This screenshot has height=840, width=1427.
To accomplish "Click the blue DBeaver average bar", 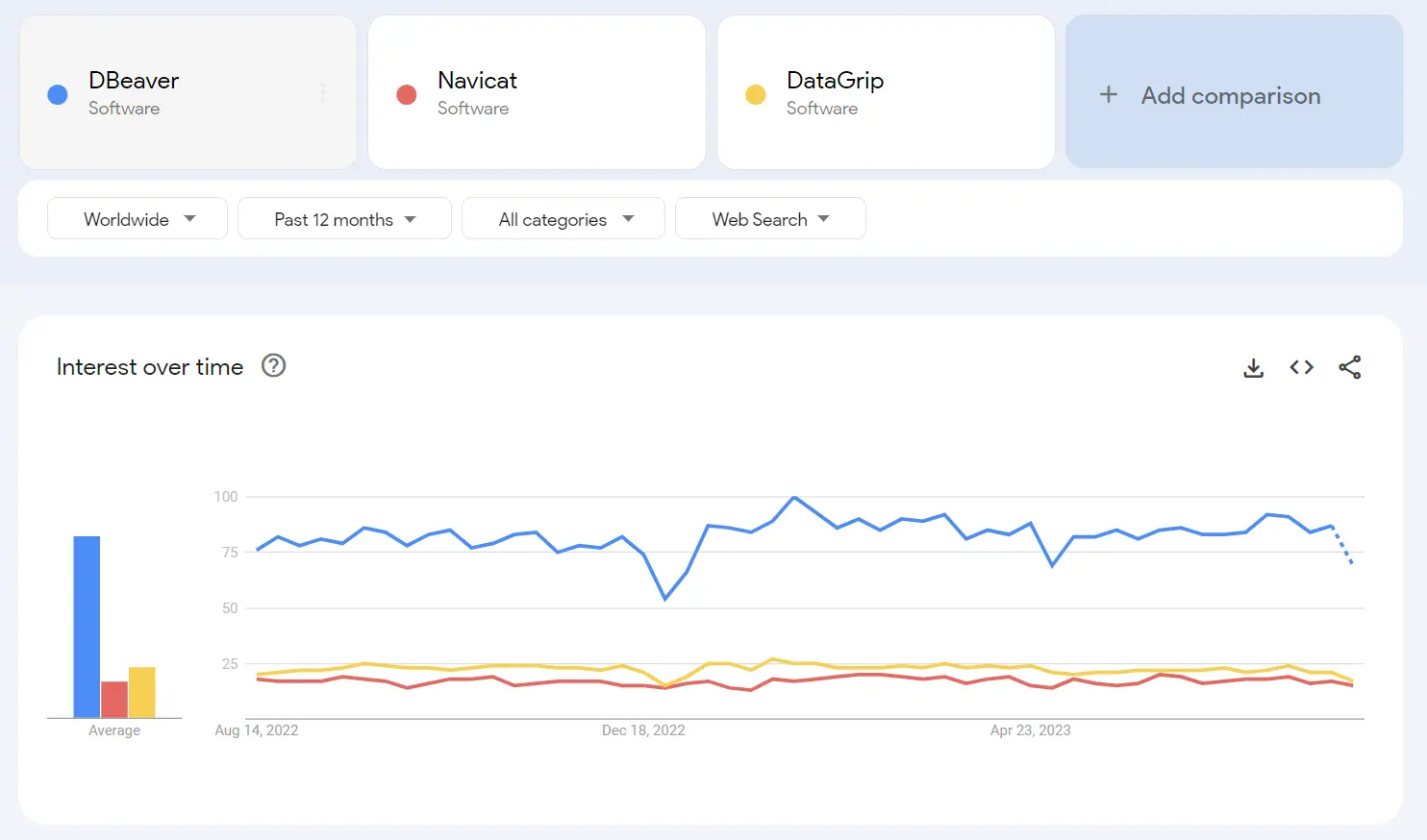I will pyautogui.click(x=87, y=627).
